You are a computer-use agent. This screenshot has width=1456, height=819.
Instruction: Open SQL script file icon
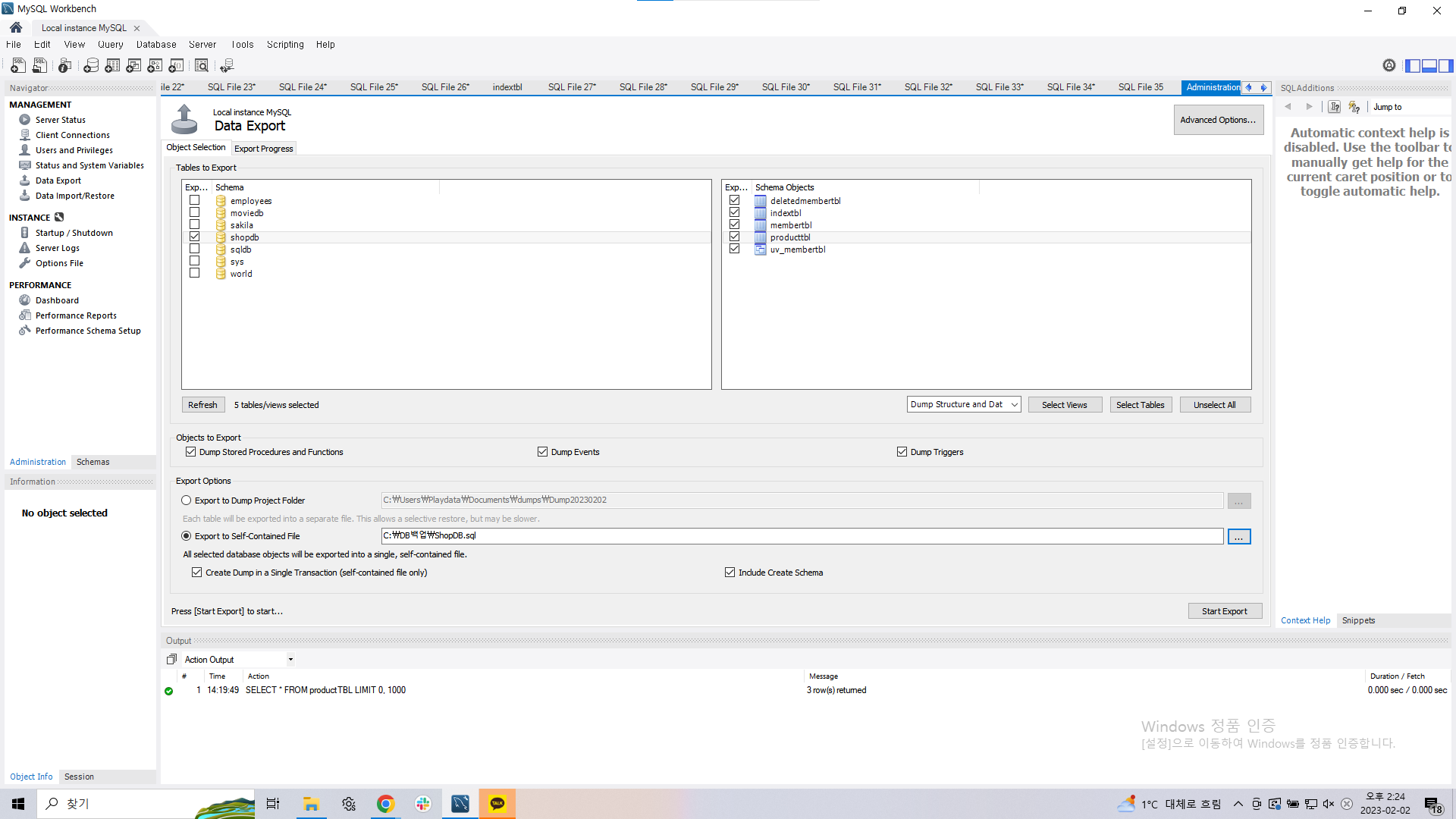39,66
